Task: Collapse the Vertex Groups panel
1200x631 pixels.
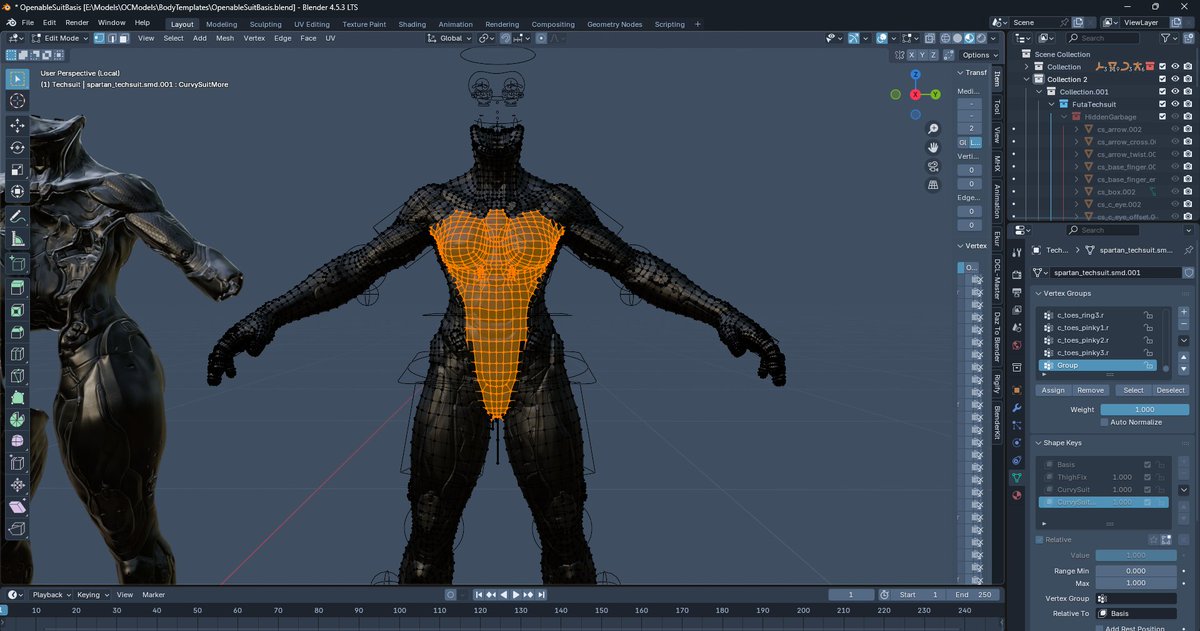Action: point(1037,293)
